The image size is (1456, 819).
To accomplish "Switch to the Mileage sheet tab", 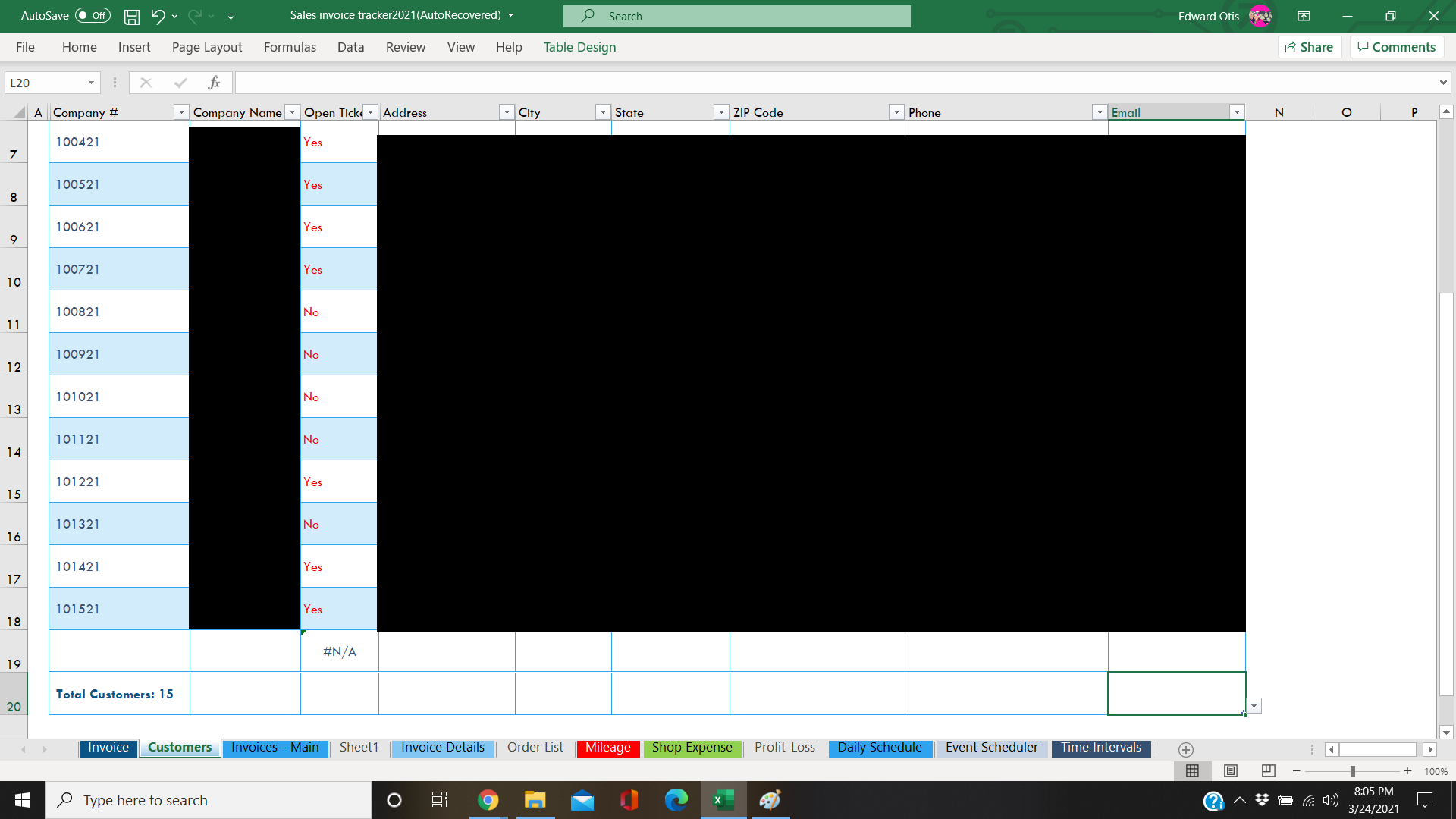I will 607,748.
